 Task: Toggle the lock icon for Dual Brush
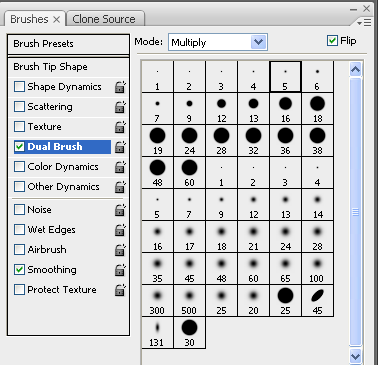pyautogui.click(x=120, y=147)
